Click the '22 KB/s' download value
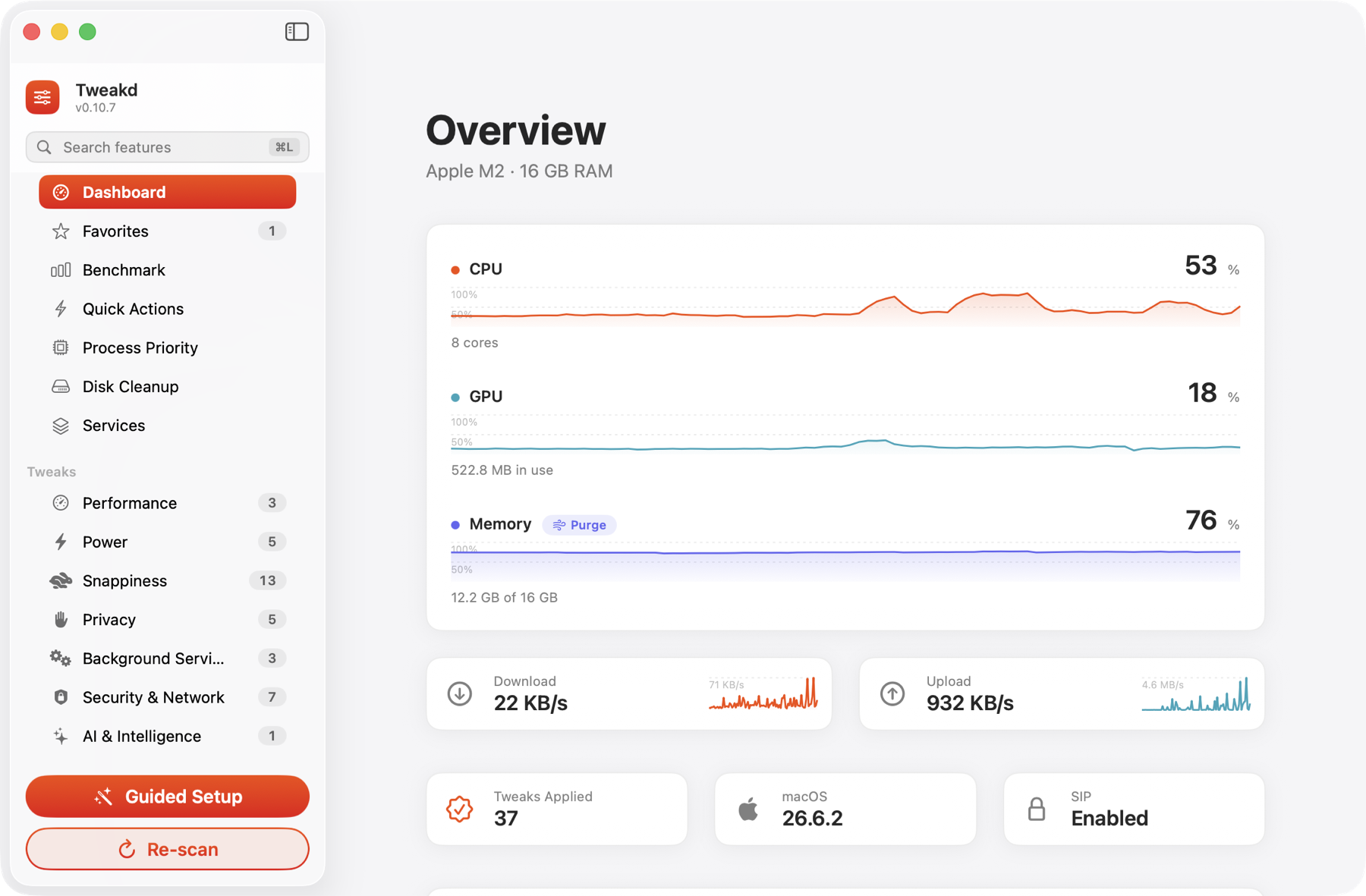The image size is (1366, 896). pyautogui.click(x=530, y=703)
